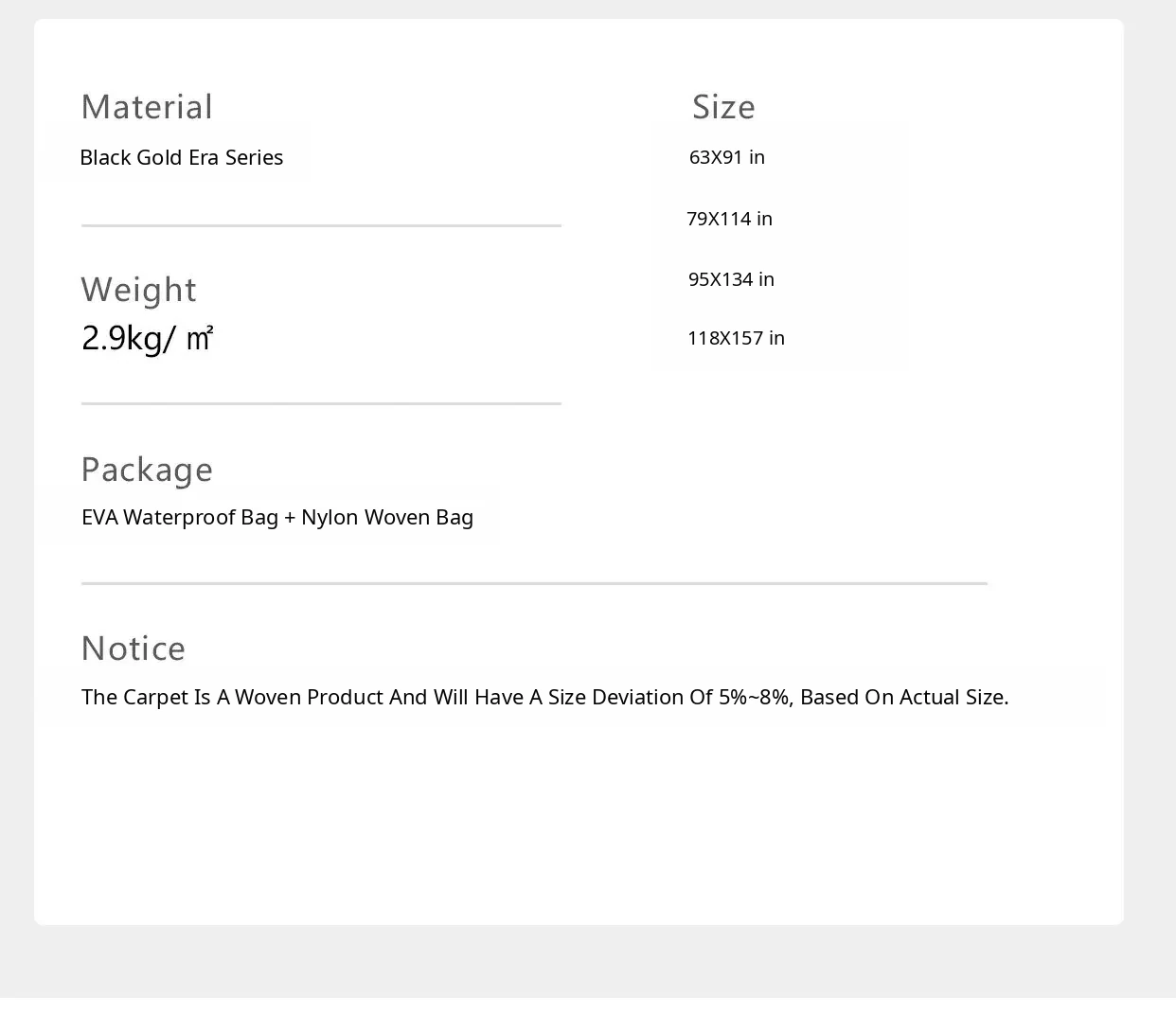Click the Nylon Woven Bag text
Image resolution: width=1176 pixels, height=1013 pixels.
coord(386,517)
